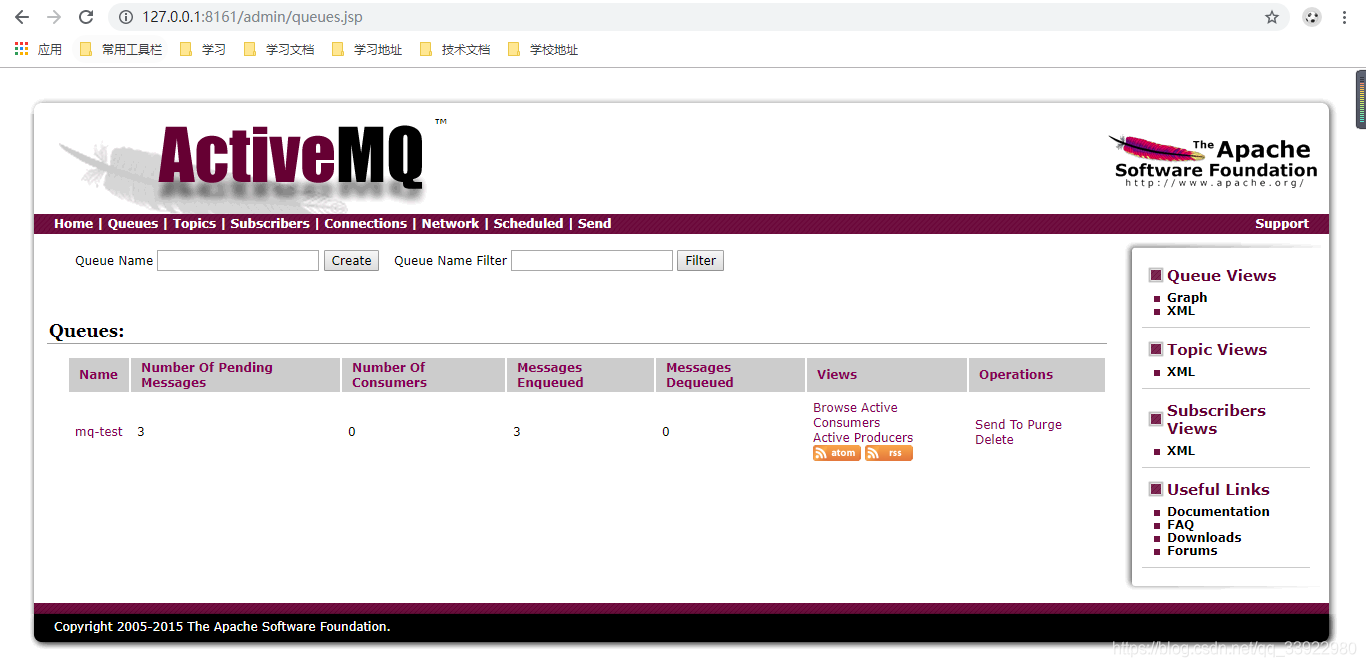1366x667 pixels.
Task: Click the Create queue button
Action: click(351, 261)
